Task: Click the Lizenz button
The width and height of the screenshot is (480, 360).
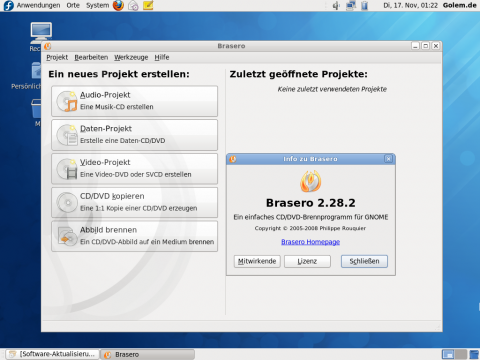Action: point(307,261)
